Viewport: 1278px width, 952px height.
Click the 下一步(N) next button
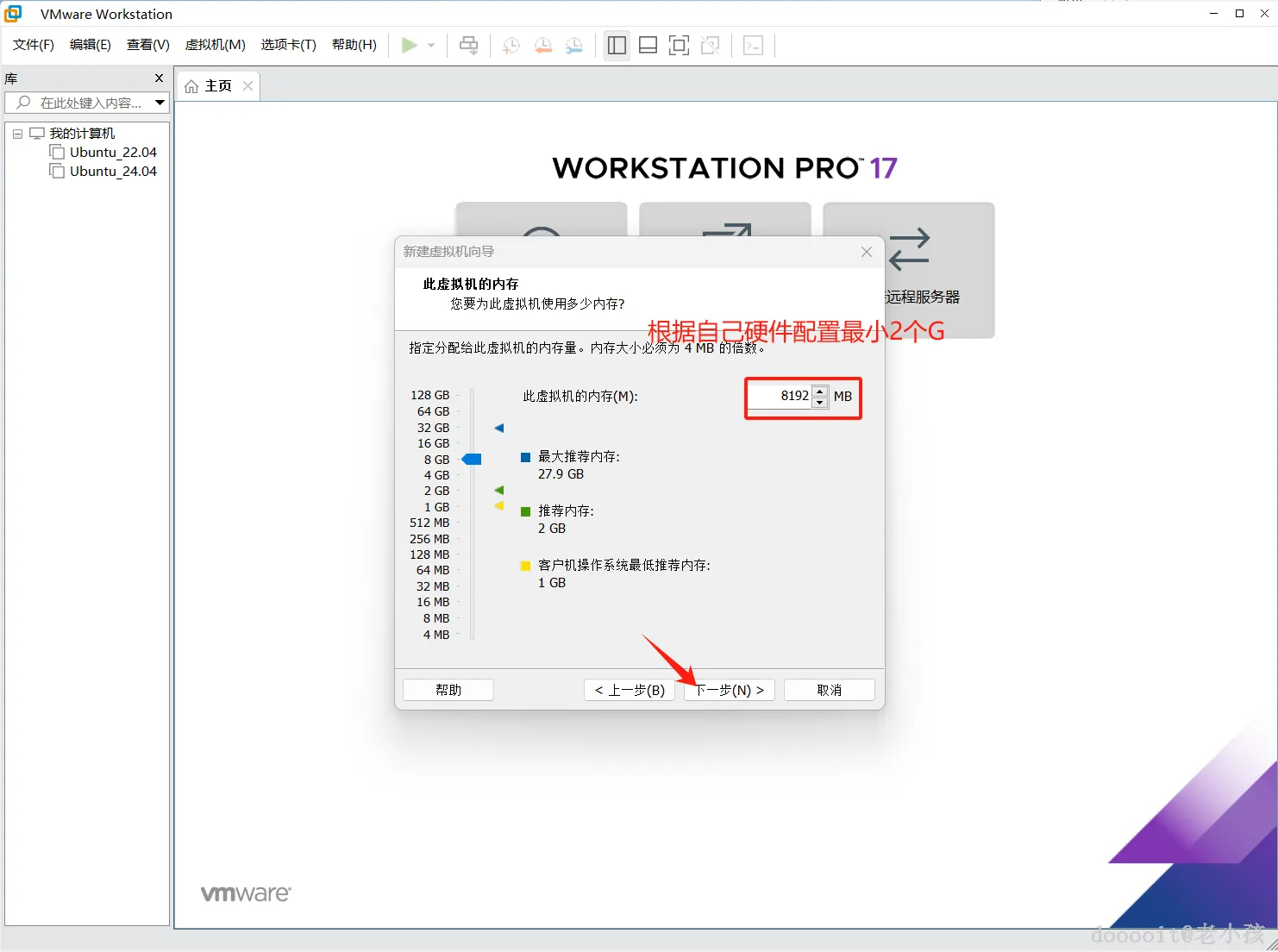[730, 690]
